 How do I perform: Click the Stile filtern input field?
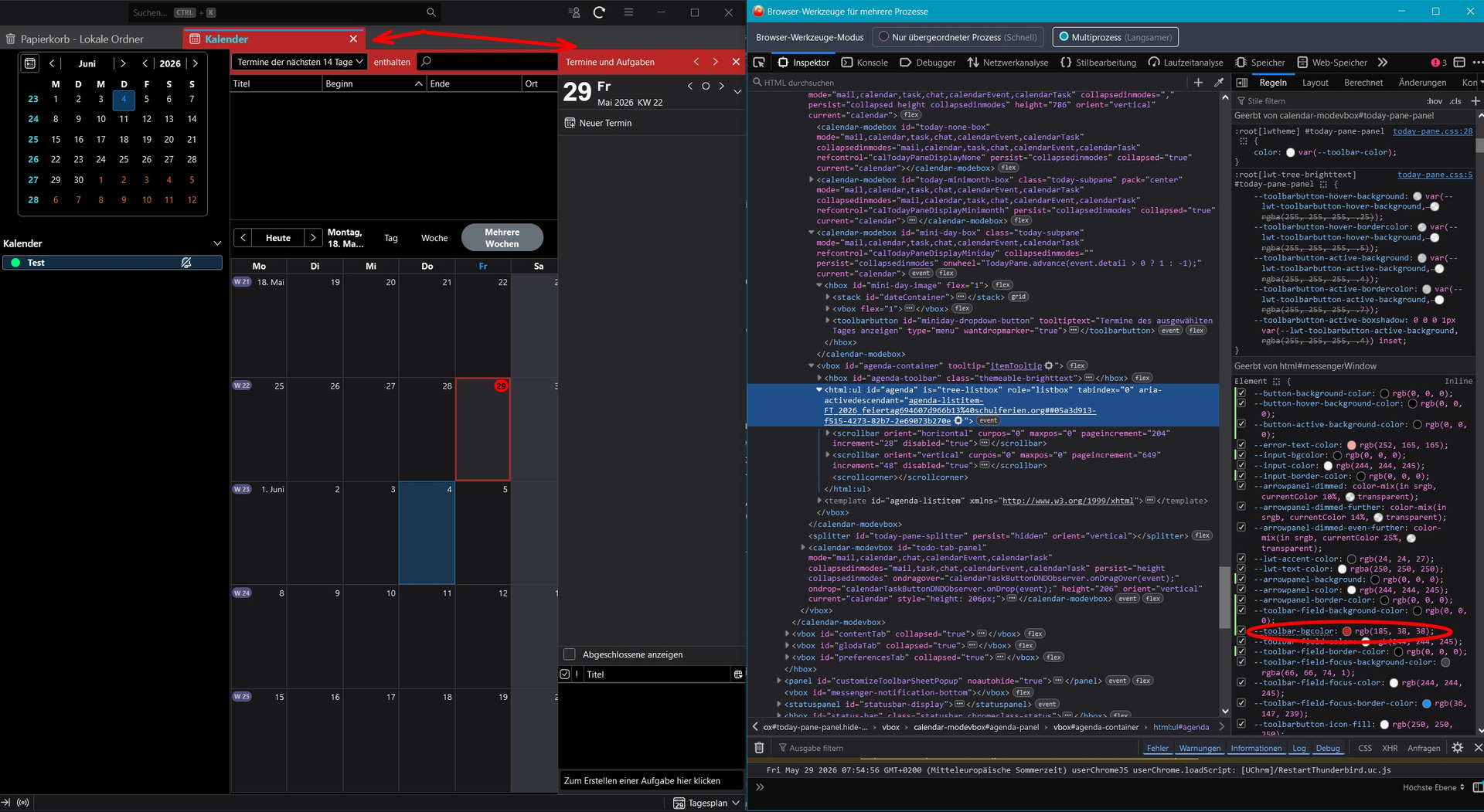pos(1327,101)
